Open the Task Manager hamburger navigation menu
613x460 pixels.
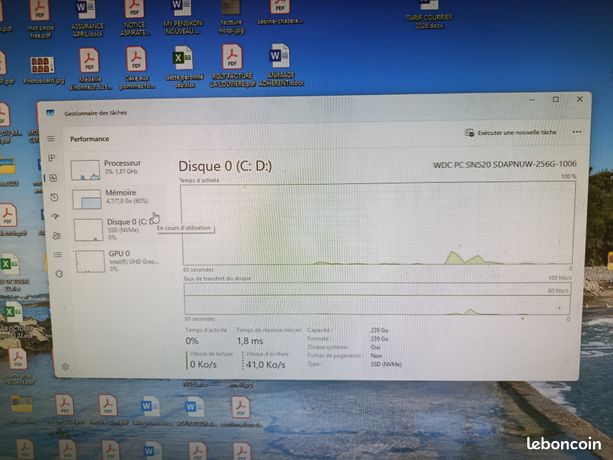51,139
